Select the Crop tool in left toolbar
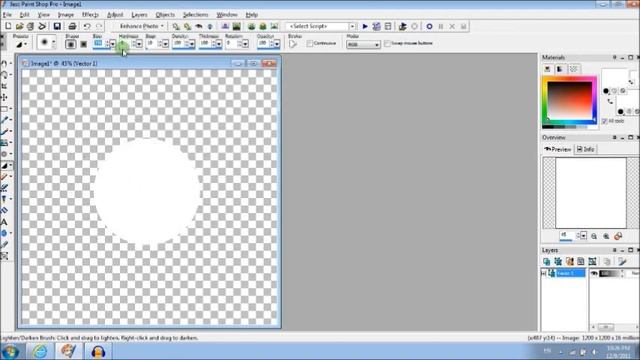Image resolution: width=640 pixels, height=360 pixels. point(4,86)
